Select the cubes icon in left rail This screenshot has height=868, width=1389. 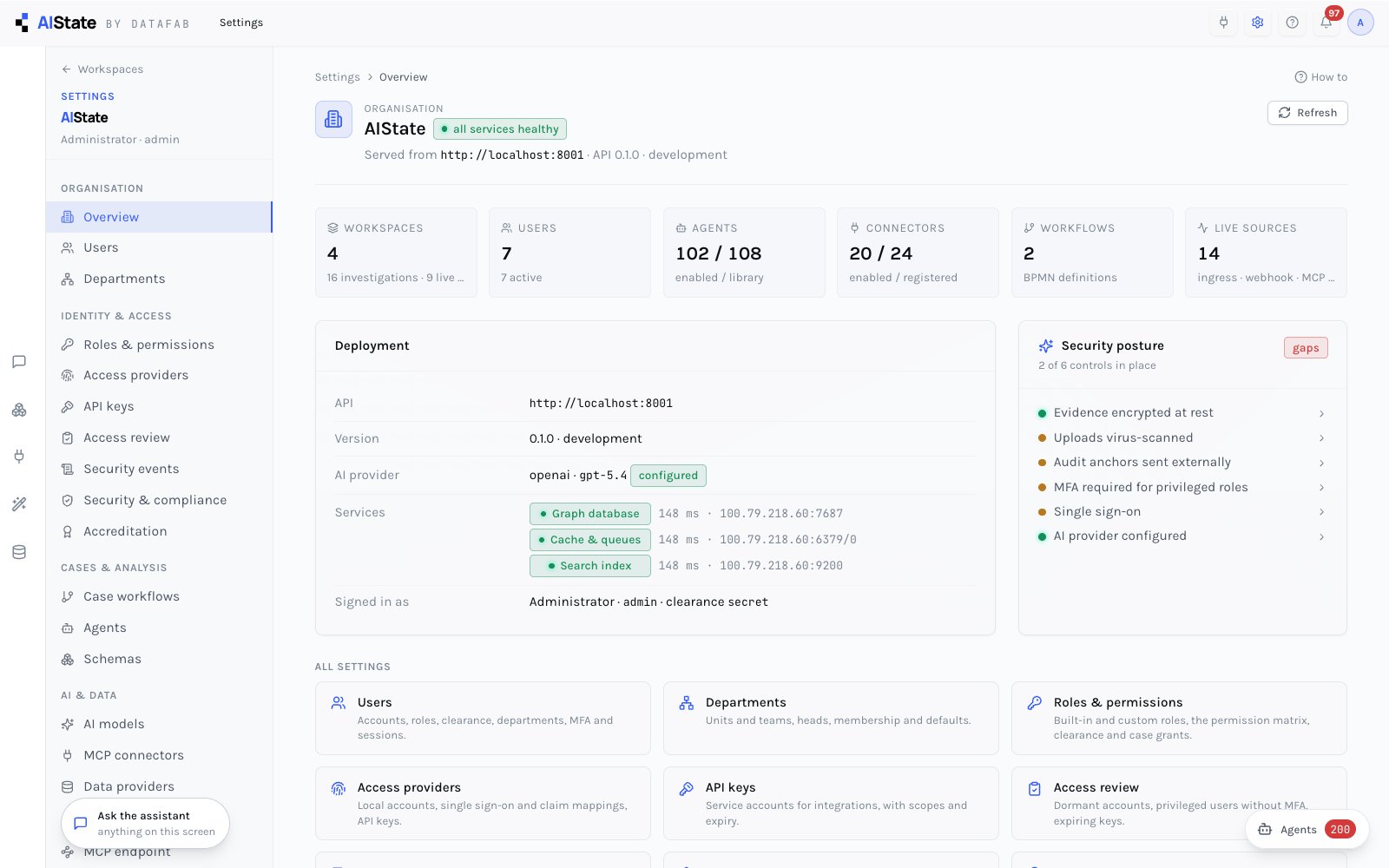click(x=19, y=410)
